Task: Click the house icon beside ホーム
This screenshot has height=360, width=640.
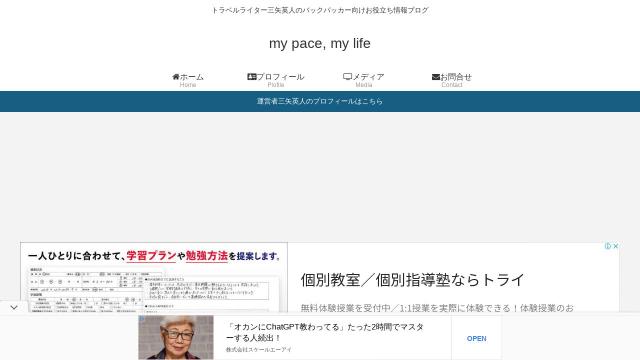Action: tap(176, 77)
